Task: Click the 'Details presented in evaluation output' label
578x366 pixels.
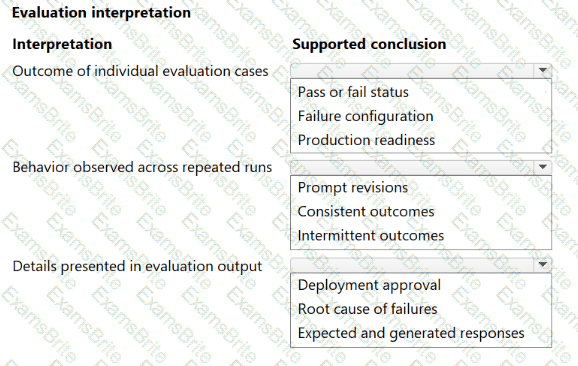Action: [x=137, y=266]
